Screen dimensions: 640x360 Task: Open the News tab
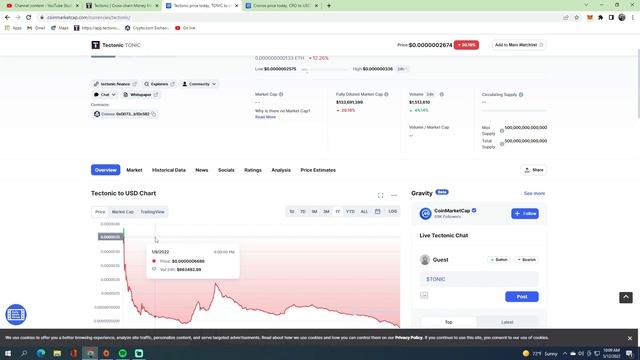click(x=202, y=170)
